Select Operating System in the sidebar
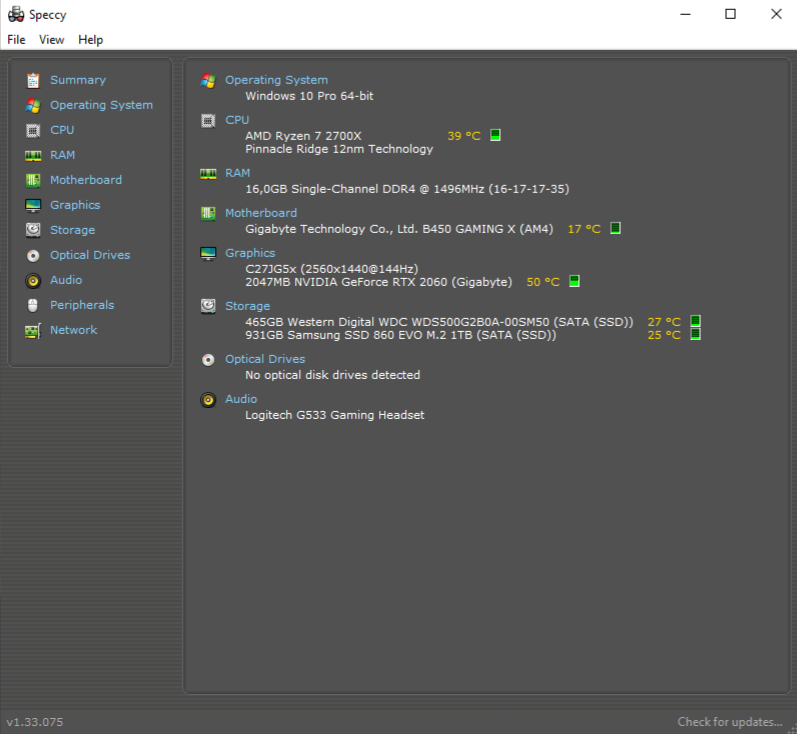The image size is (797, 734). click(101, 105)
